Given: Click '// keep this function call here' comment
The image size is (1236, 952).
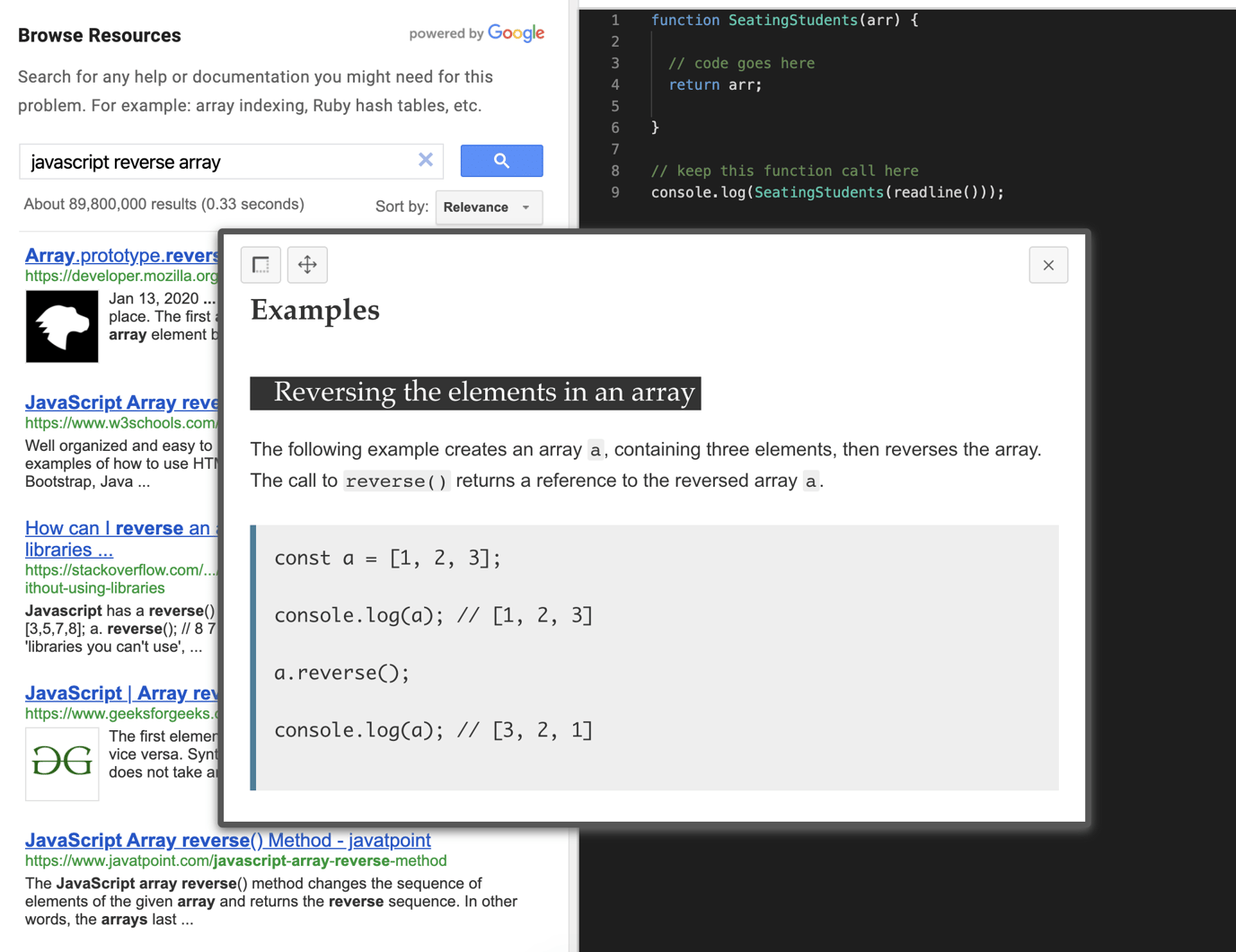Looking at the screenshot, I should (785, 171).
